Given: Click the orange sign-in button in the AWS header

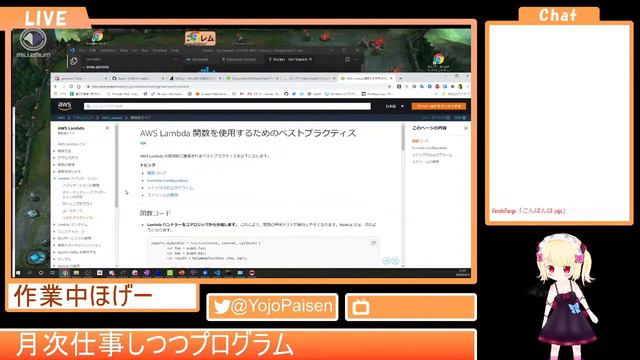Looking at the screenshot, I should (438, 106).
